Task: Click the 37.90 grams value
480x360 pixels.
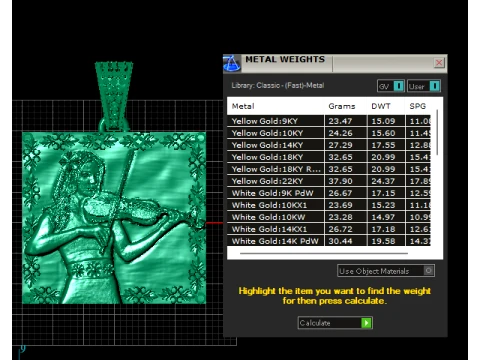Action: point(340,181)
